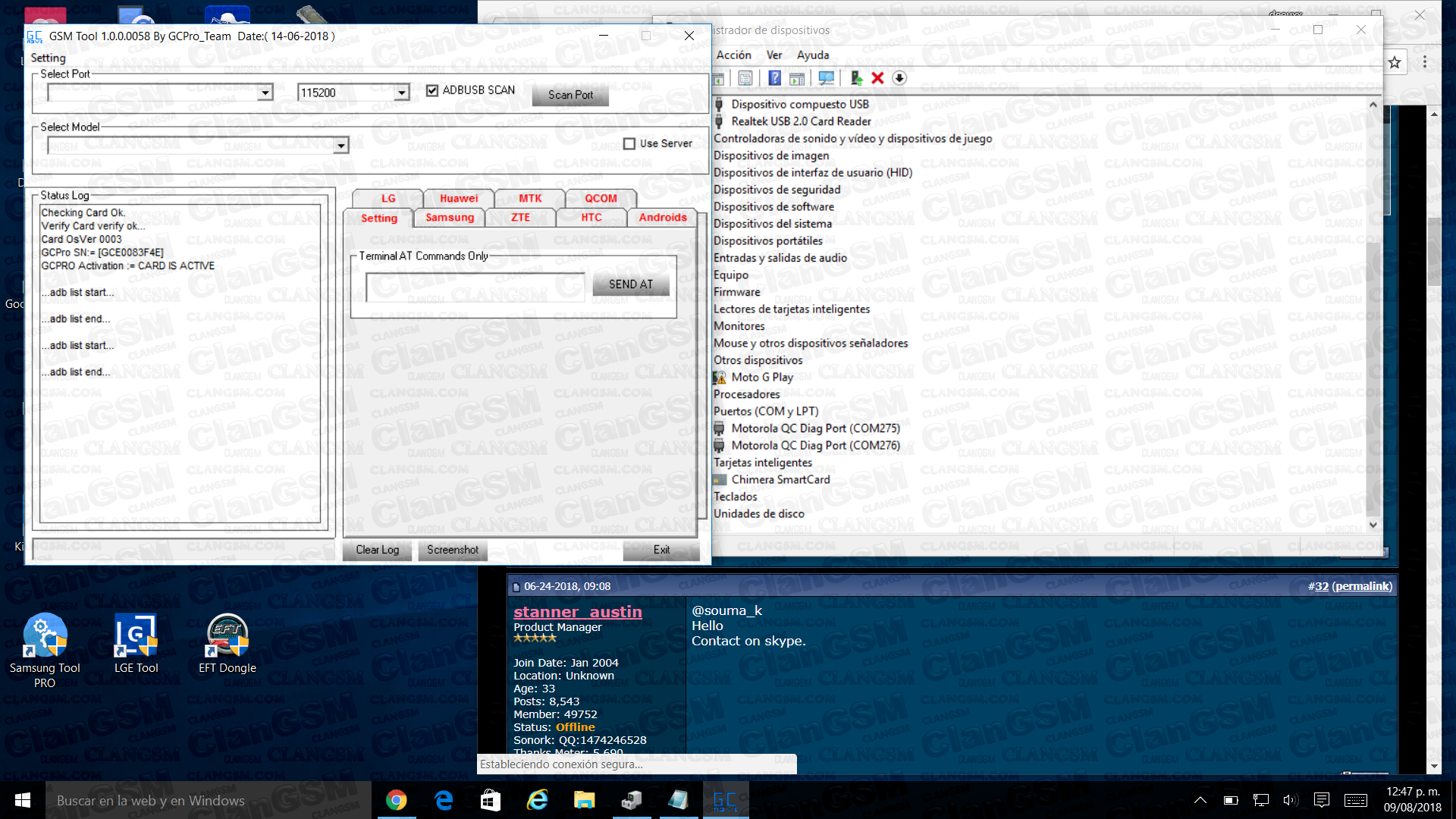The width and height of the screenshot is (1456, 819).
Task: Open Samsung Tool PRO desktop shortcut
Action: pos(45,651)
